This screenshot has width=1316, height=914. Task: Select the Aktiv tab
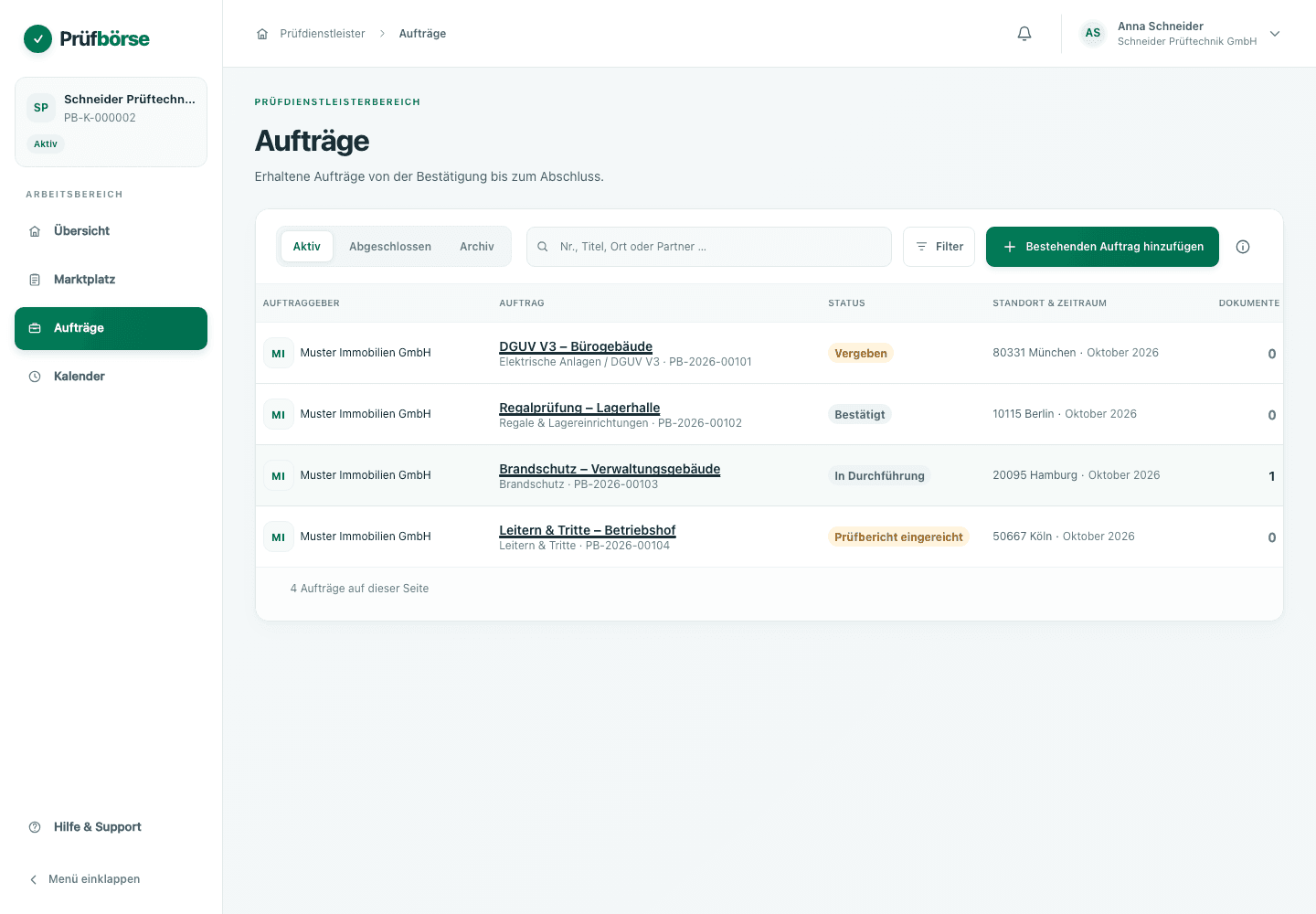point(307,247)
